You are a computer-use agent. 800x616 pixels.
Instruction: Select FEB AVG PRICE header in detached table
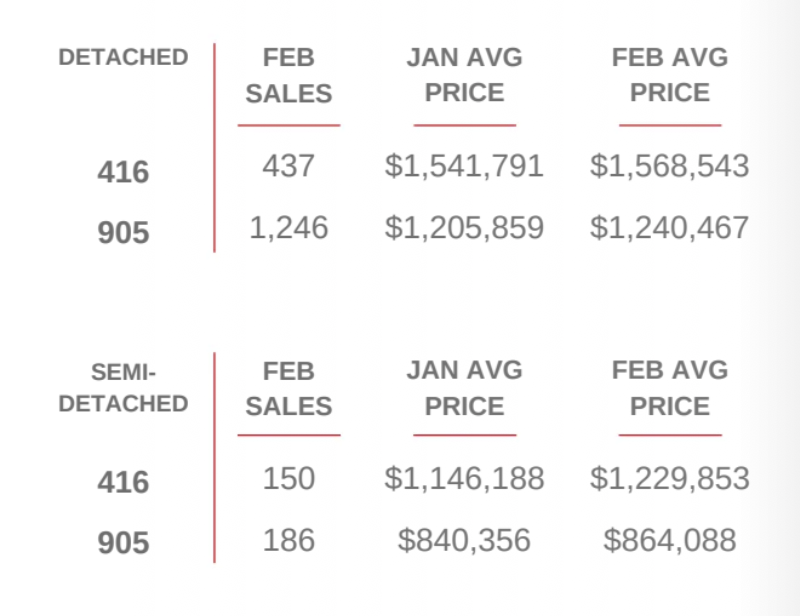[x=669, y=75]
